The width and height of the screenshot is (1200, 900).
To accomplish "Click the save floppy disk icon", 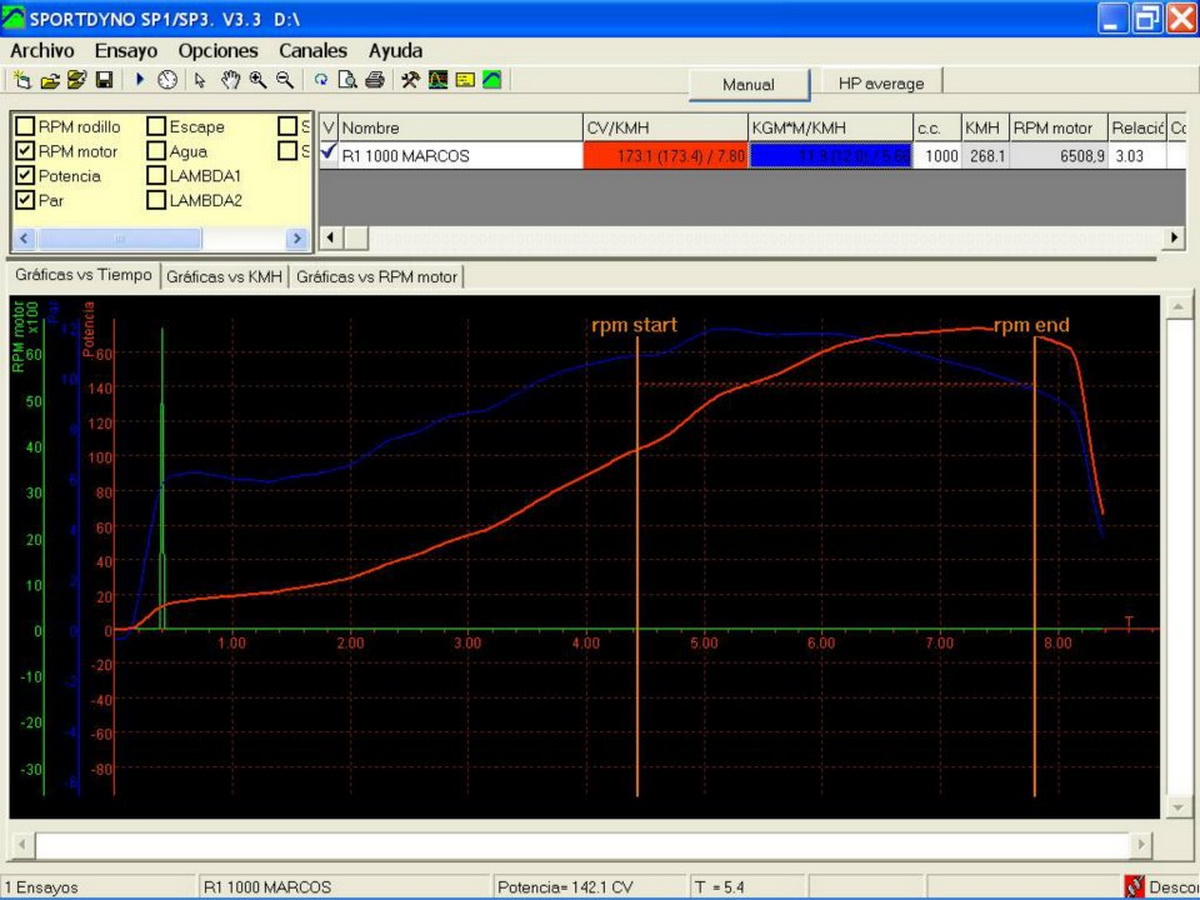I will click(x=104, y=80).
